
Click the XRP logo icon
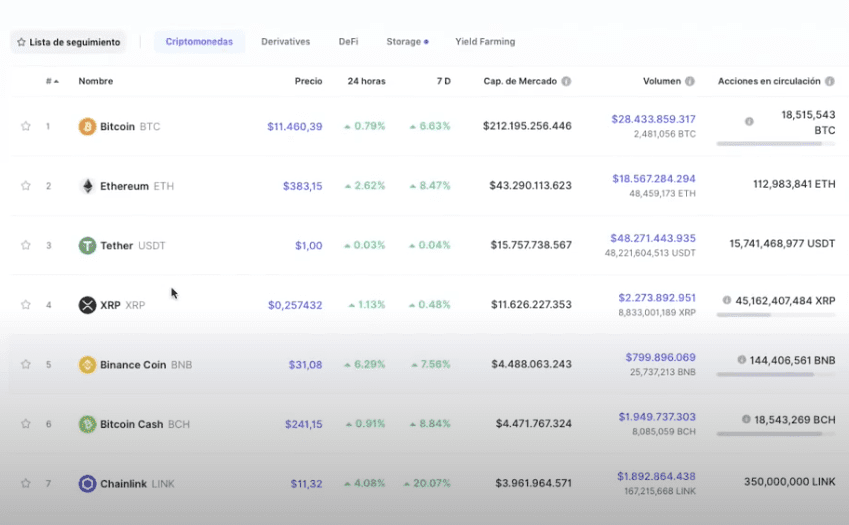point(87,305)
